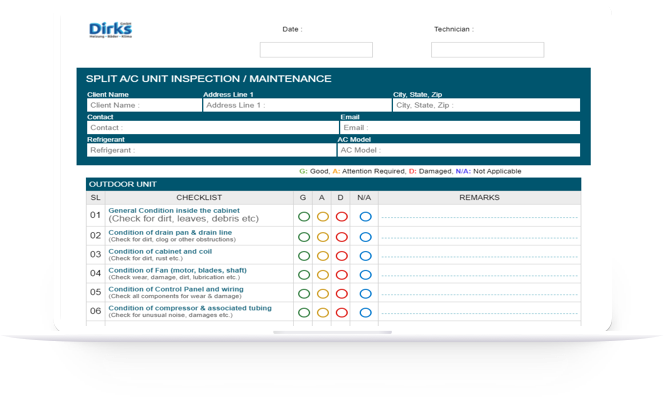664x397 pixels.
Task: Tick Damaged for Control Panel and wiring
Action: (342, 294)
